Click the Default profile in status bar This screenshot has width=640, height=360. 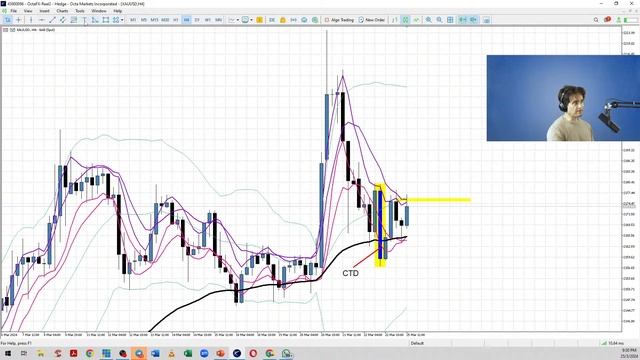(417, 343)
